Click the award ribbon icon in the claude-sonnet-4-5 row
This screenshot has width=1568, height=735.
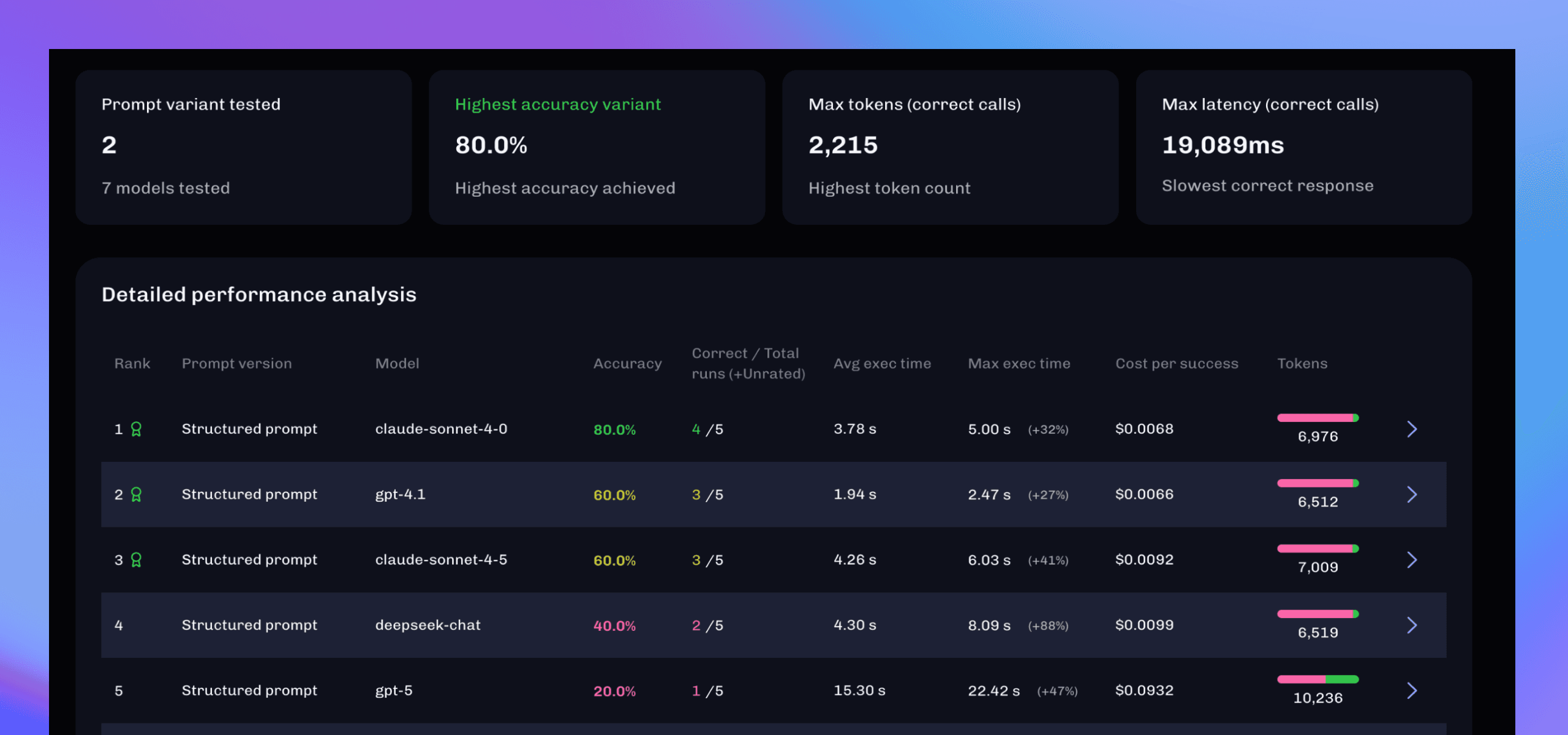coord(136,560)
